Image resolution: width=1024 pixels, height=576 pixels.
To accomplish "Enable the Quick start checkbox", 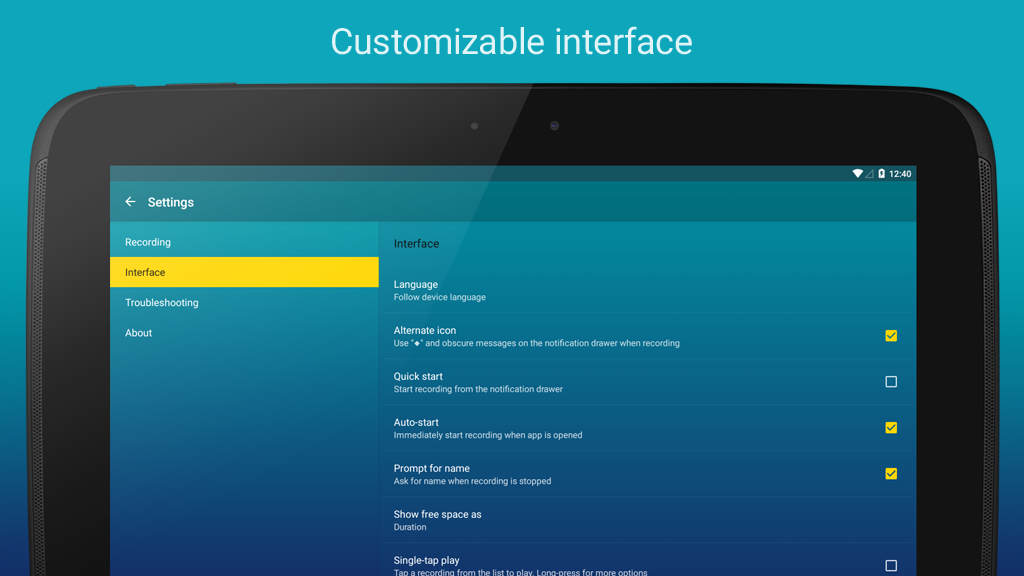I will coord(891,382).
